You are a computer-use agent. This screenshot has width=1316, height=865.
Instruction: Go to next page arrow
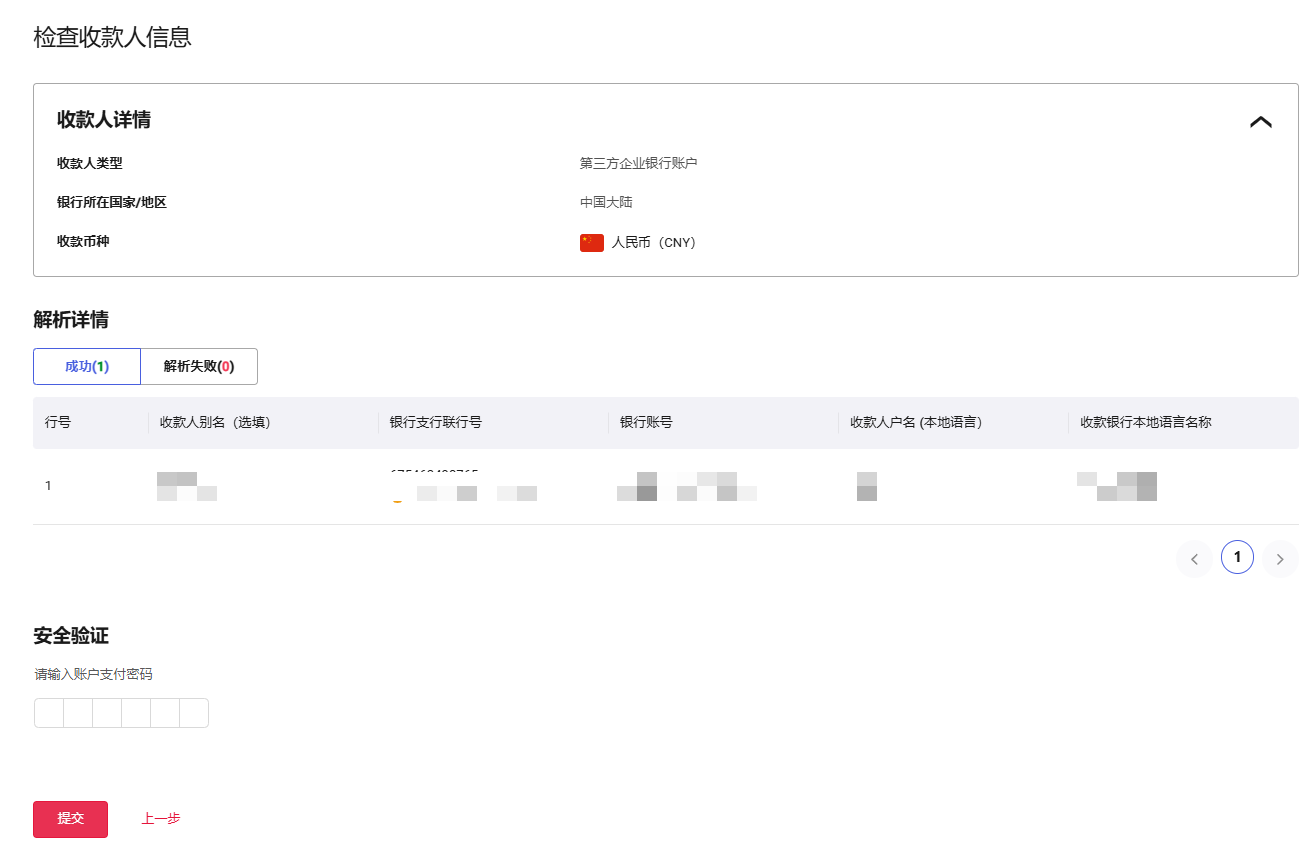pyautogui.click(x=1280, y=559)
